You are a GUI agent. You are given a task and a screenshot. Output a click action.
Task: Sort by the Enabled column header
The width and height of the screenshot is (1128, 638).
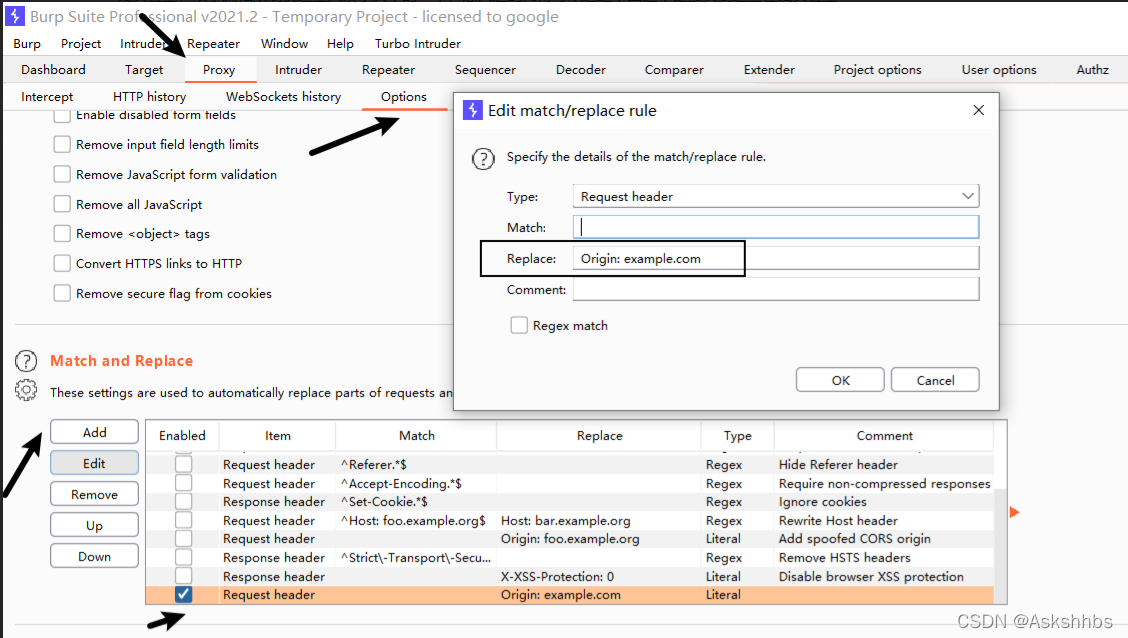pyautogui.click(x=182, y=435)
